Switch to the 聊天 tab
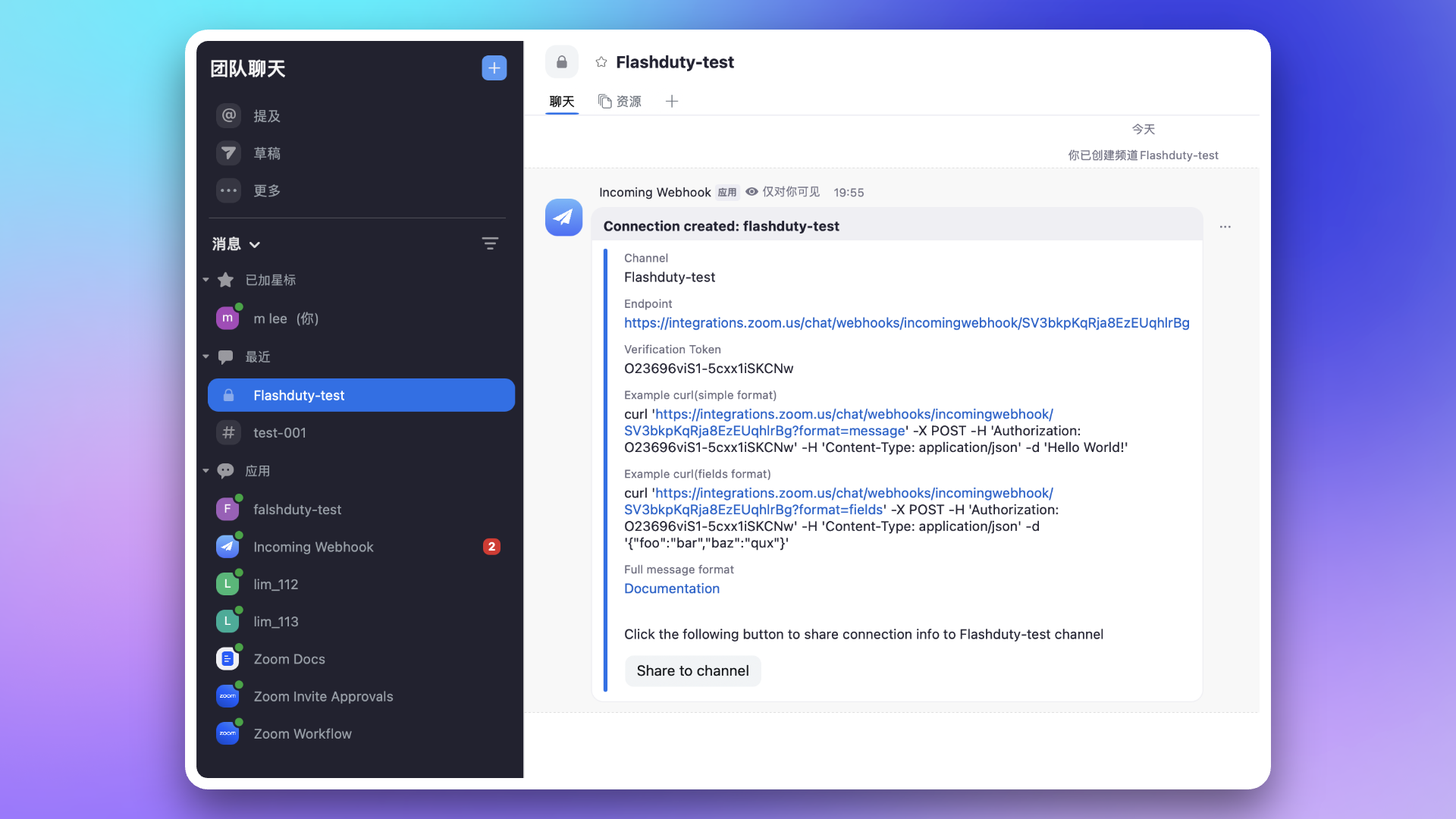 562,102
